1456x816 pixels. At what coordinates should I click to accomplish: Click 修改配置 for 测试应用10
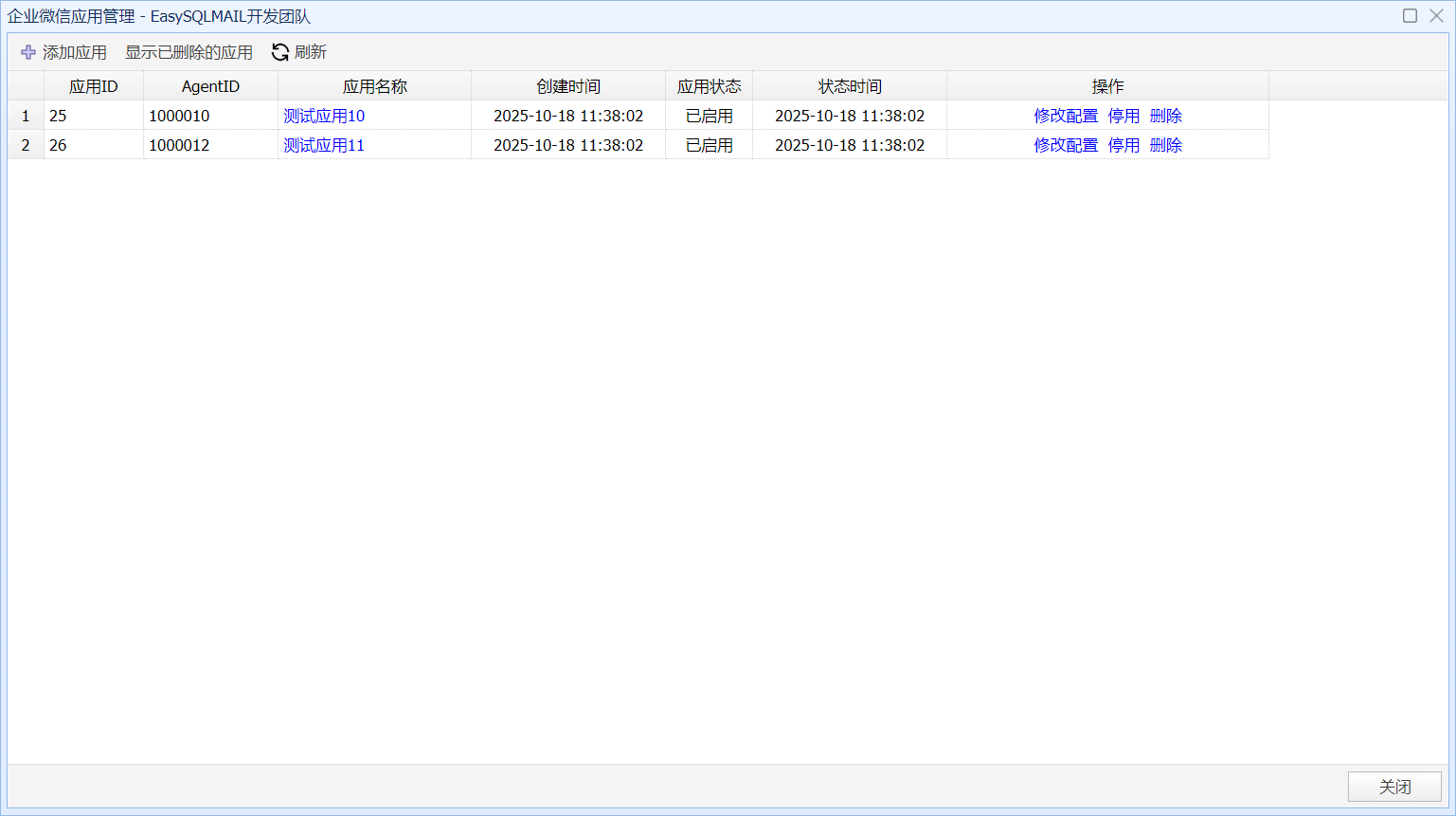1066,116
